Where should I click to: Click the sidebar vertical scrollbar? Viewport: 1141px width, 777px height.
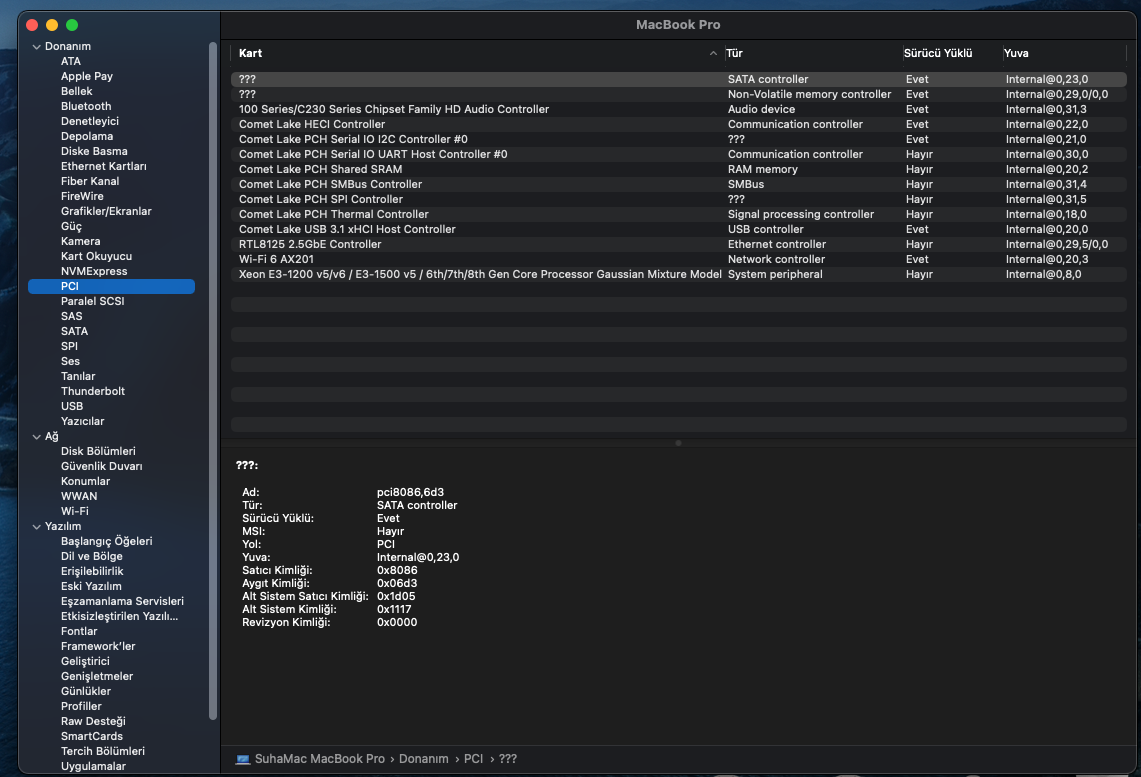(213, 380)
